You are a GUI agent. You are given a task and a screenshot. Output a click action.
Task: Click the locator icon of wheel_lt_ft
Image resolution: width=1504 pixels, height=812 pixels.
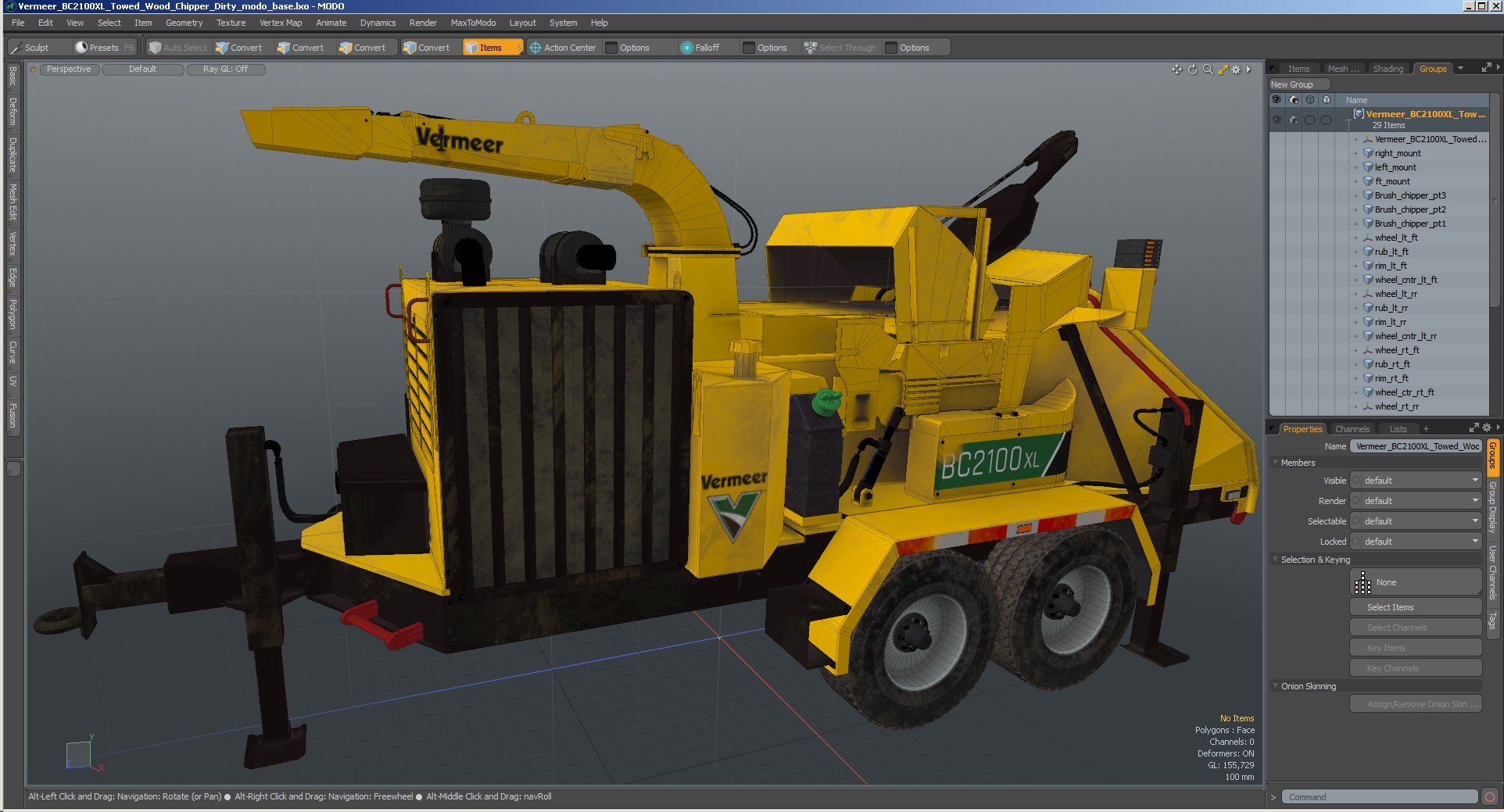1368,238
